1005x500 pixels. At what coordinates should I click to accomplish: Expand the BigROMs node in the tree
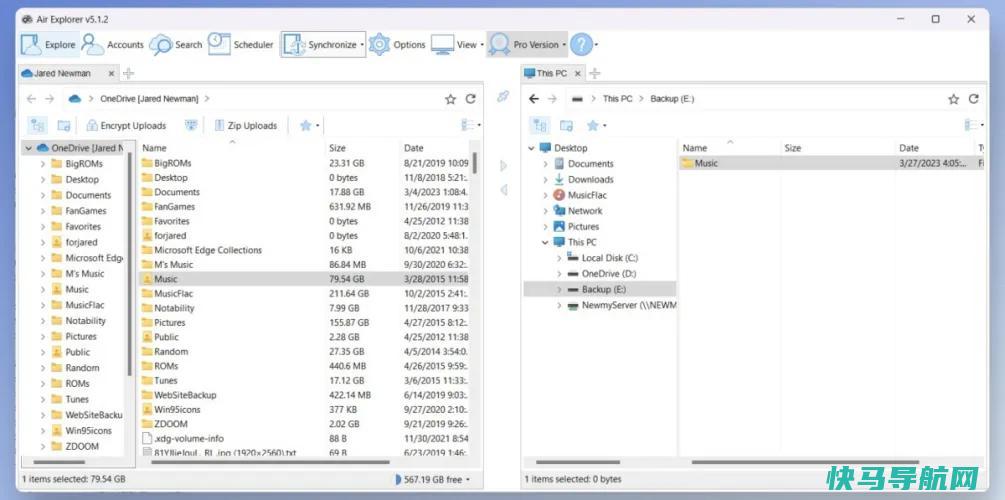(x=43, y=163)
